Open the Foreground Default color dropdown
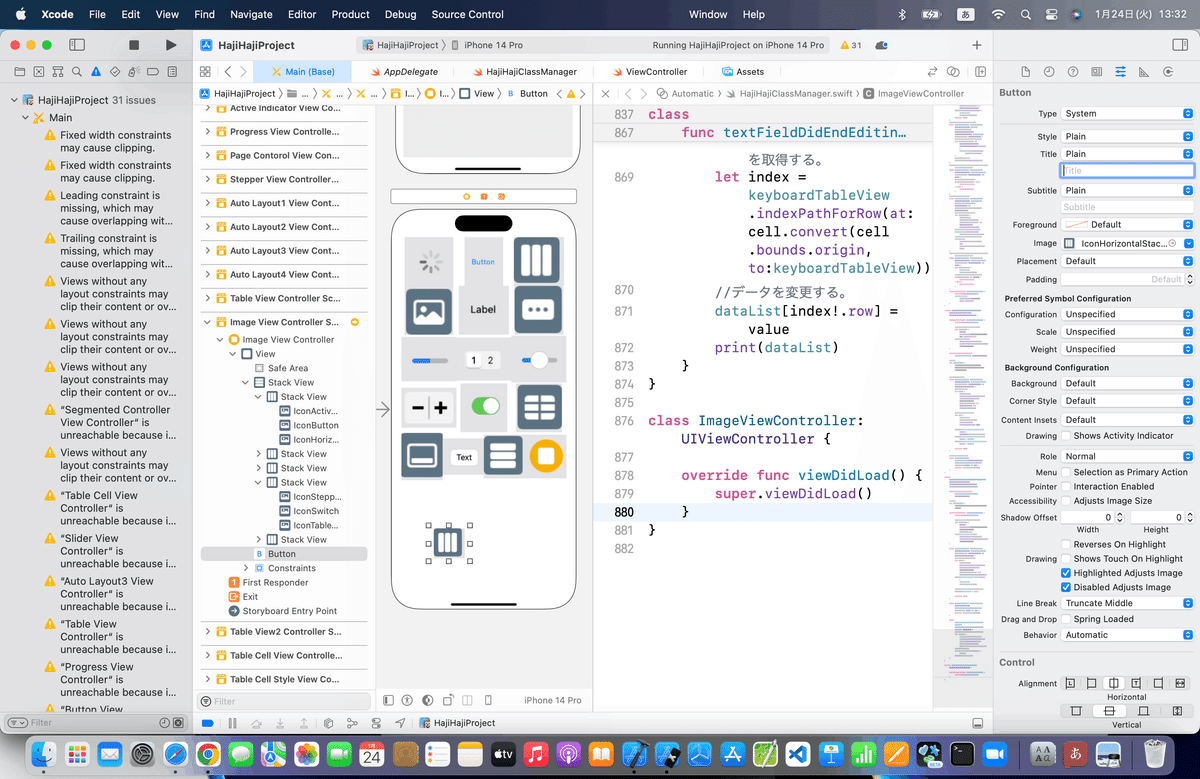1200x779 pixels. point(1127,225)
